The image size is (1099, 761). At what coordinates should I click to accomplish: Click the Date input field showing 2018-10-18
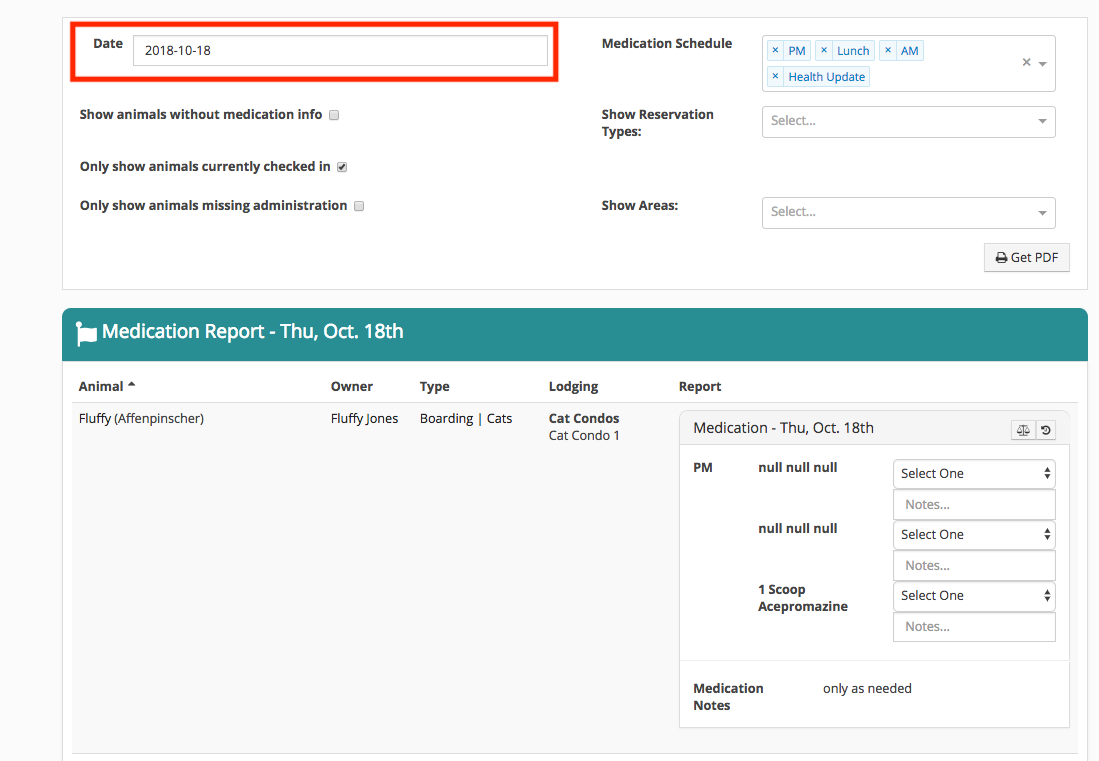[x=343, y=49]
